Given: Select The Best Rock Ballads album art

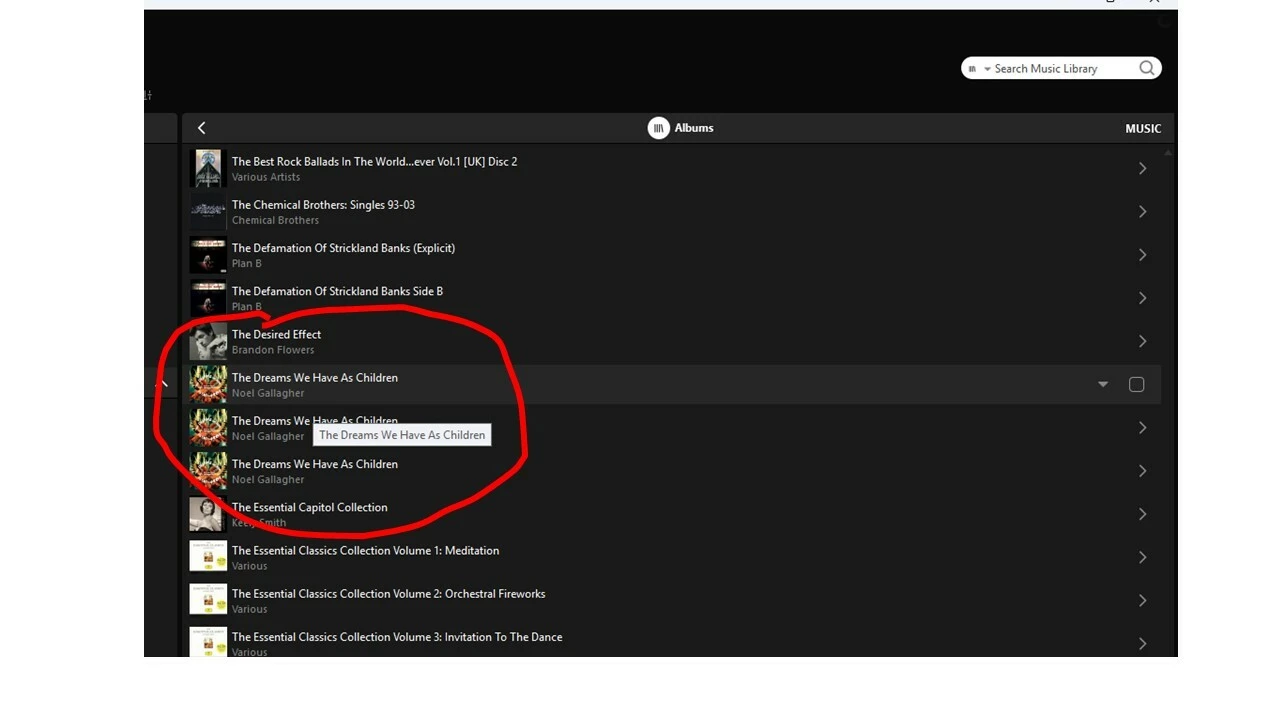Looking at the screenshot, I should 208,168.
